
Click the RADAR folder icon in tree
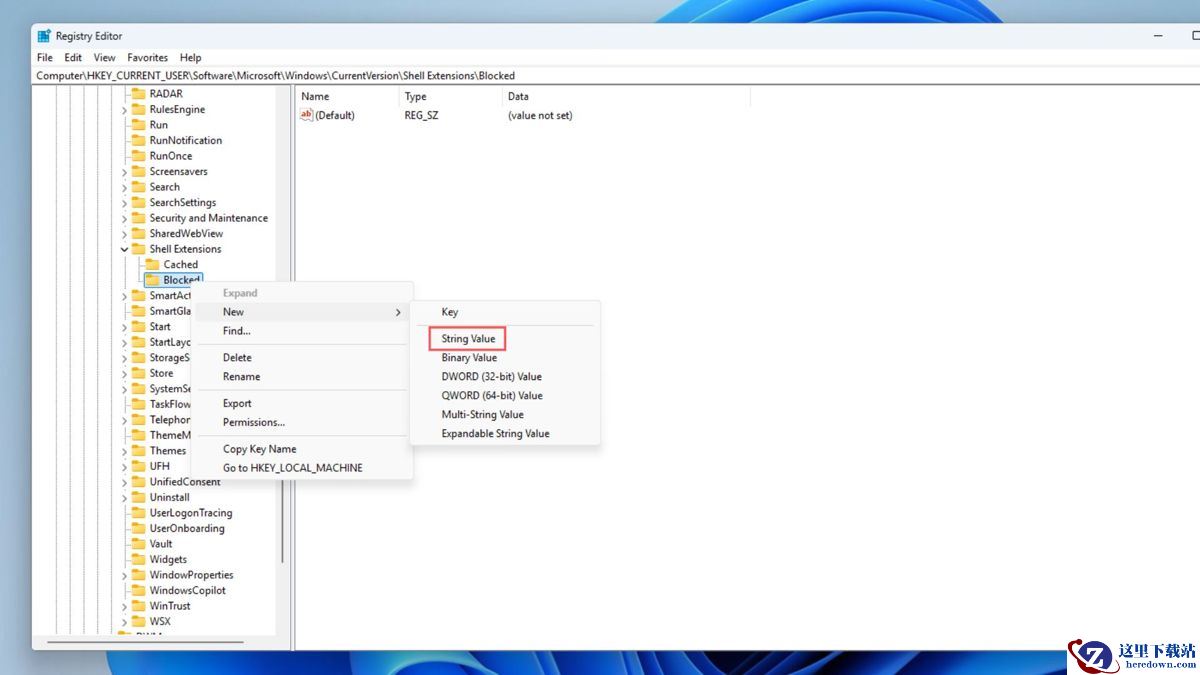coord(139,94)
